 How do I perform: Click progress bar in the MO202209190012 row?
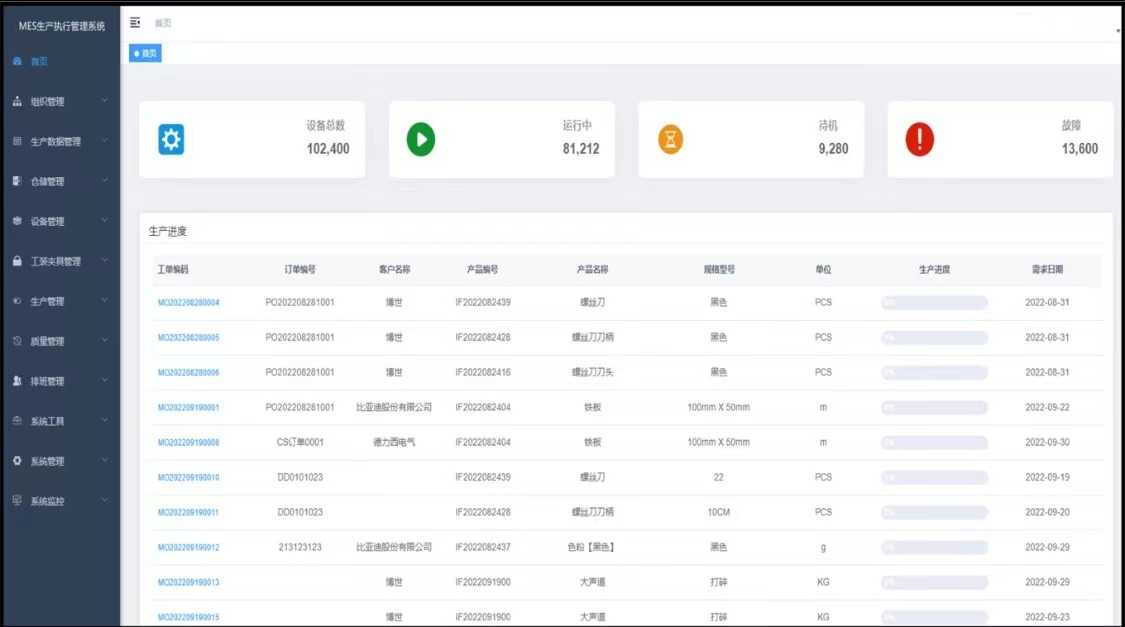(934, 547)
